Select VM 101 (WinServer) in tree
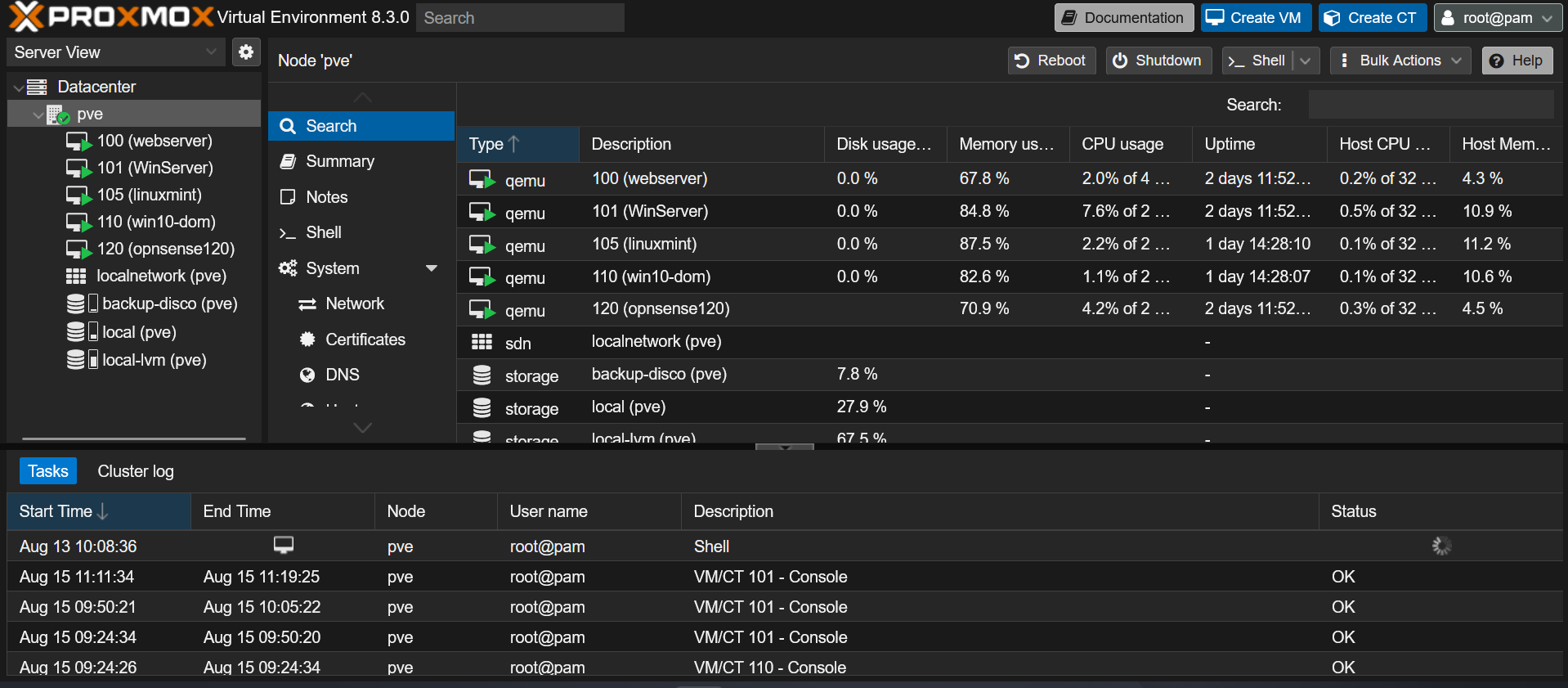 tap(155, 168)
